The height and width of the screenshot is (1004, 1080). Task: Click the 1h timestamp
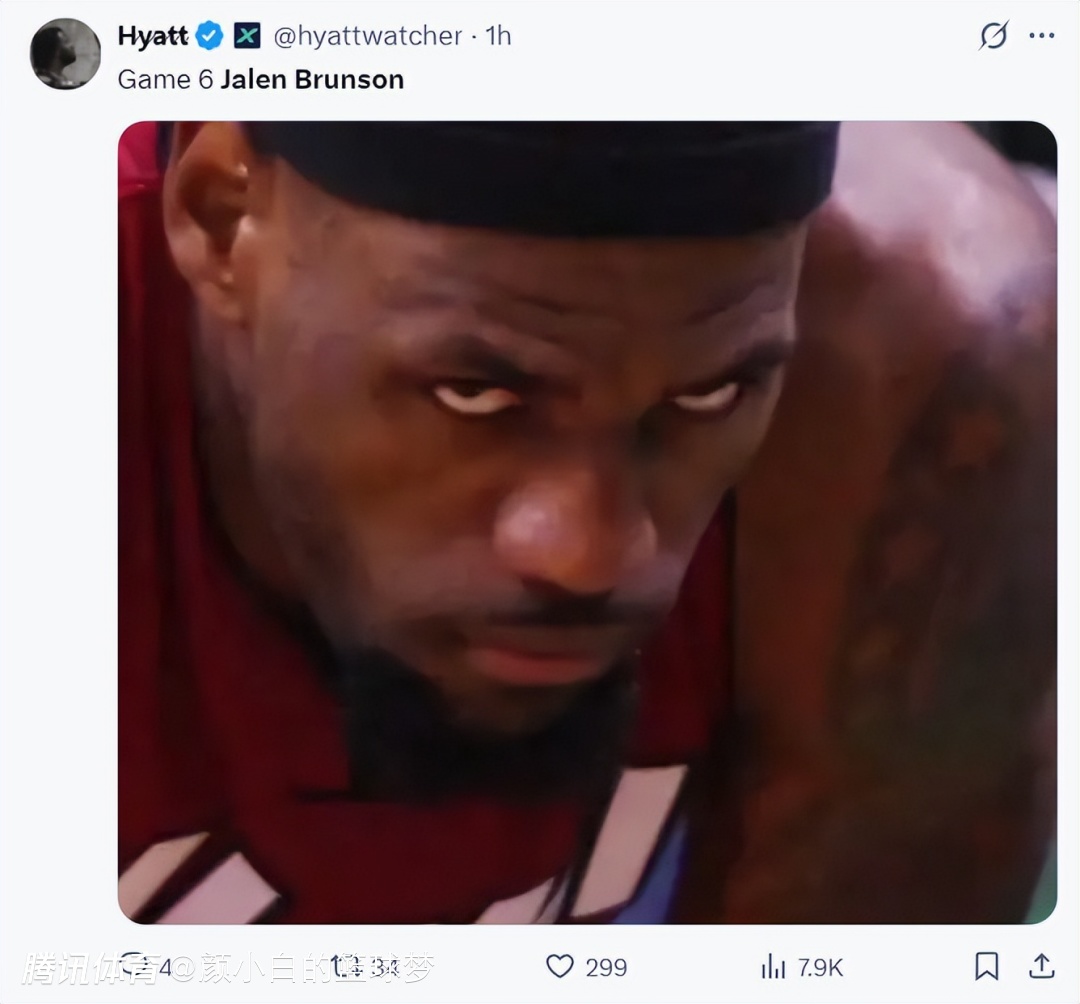pyautogui.click(x=498, y=37)
